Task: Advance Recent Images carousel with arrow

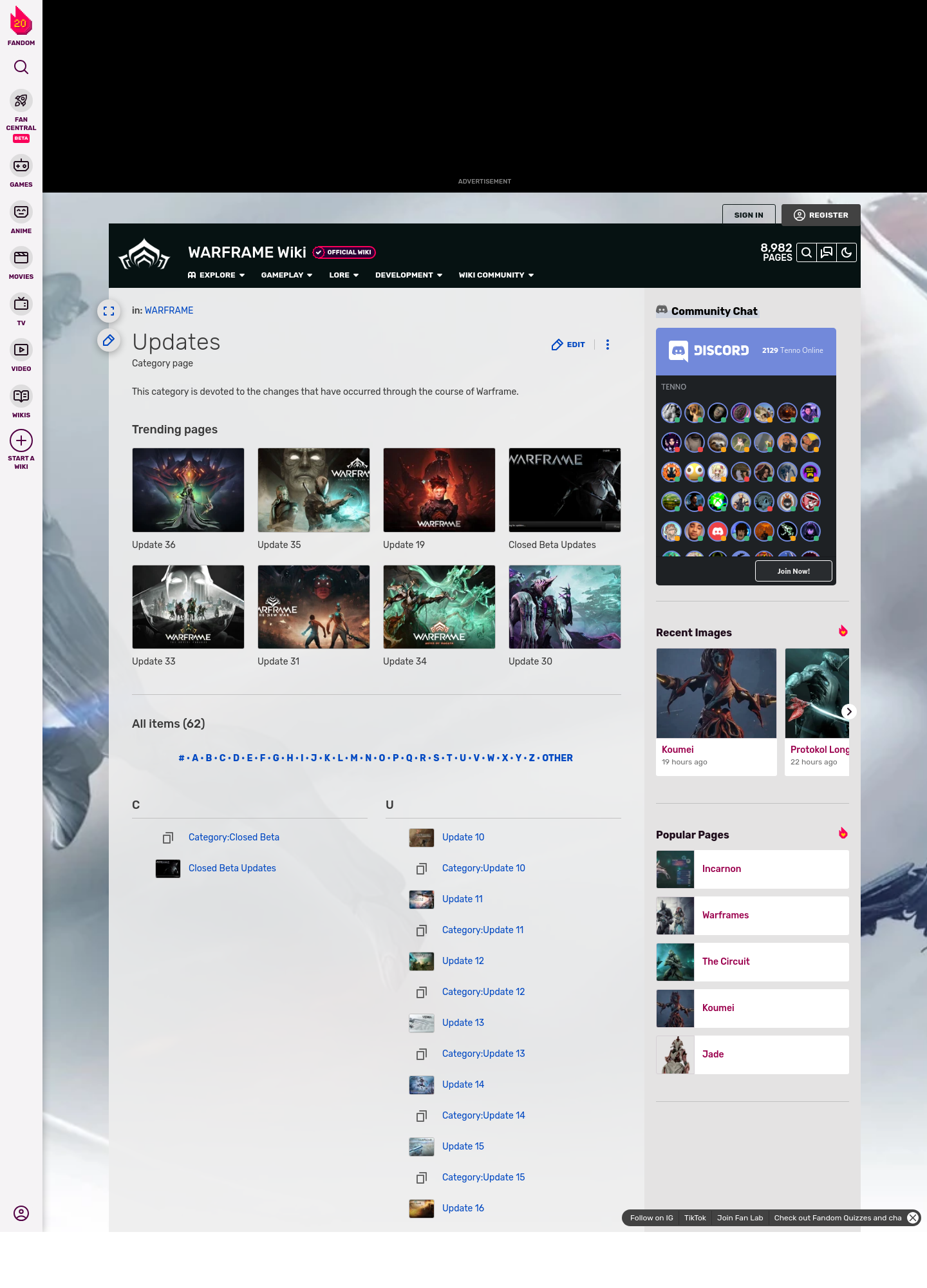Action: click(848, 712)
